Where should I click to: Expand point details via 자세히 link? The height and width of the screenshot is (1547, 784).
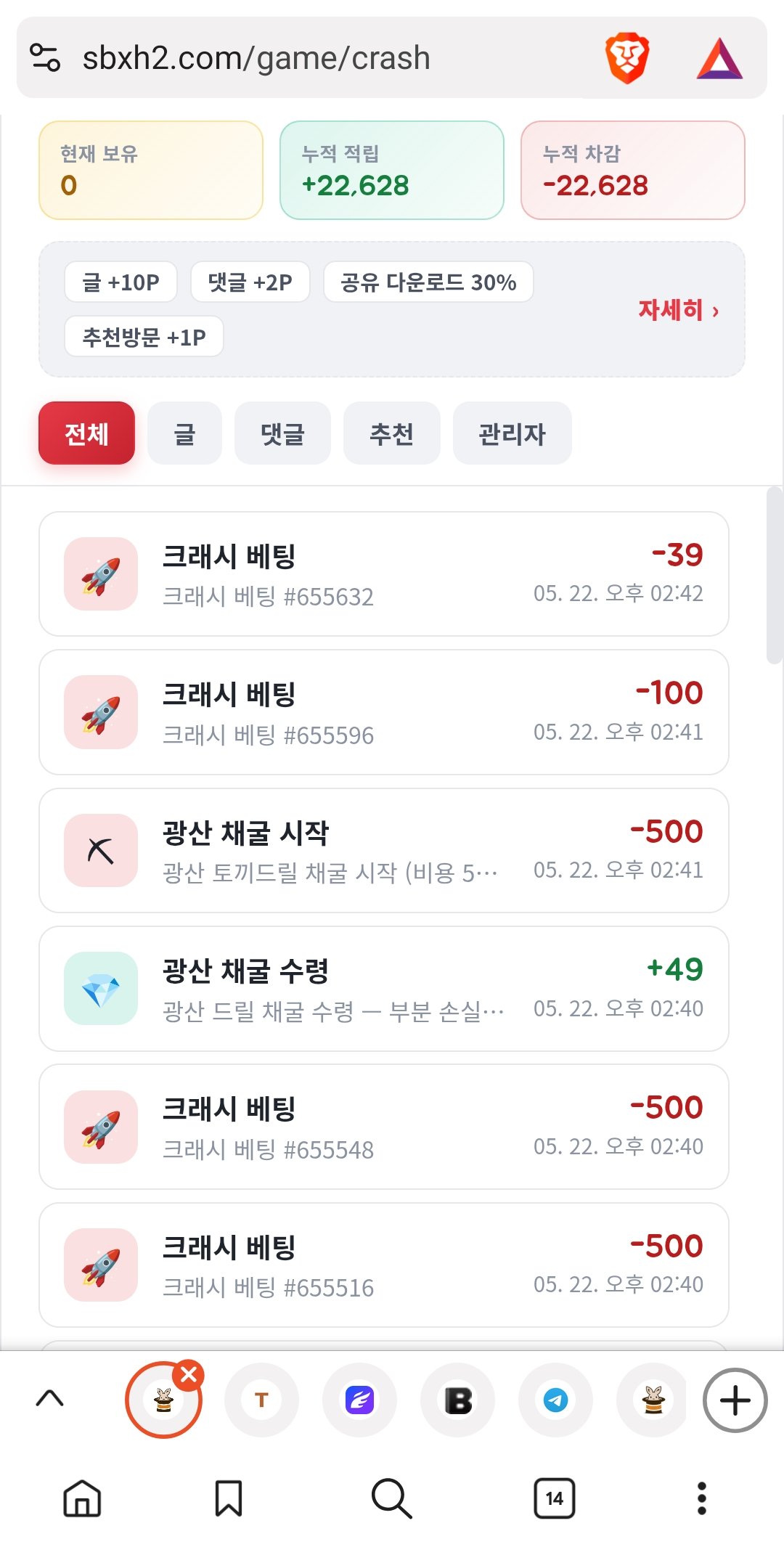pos(679,310)
